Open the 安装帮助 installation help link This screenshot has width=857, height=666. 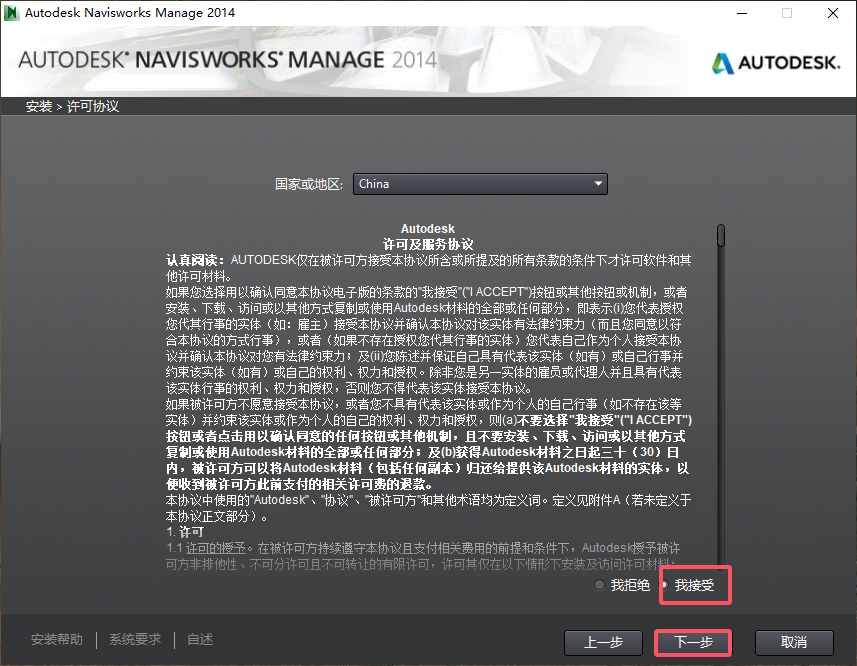(57, 639)
